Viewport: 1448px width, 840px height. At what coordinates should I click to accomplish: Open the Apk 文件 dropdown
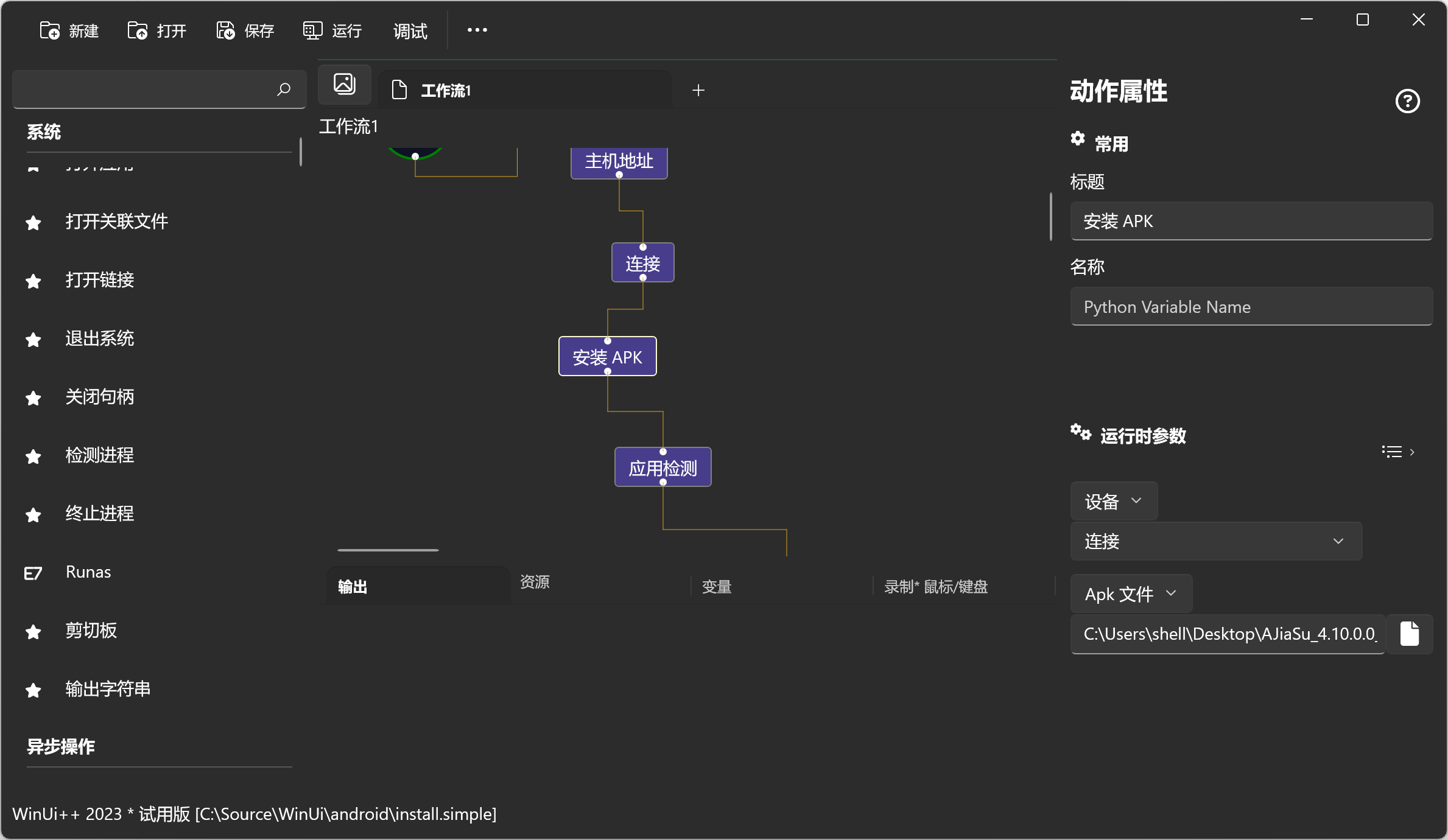click(1131, 593)
